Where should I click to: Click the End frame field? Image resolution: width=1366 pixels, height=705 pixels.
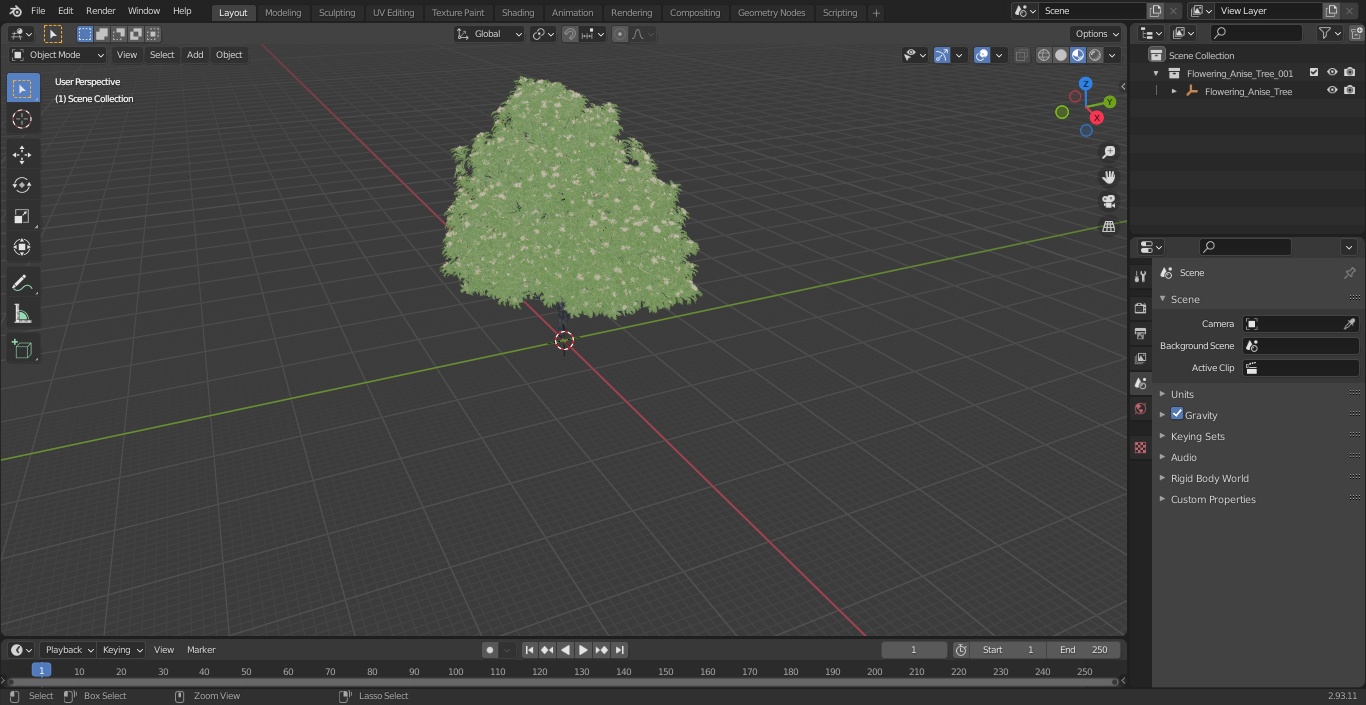click(x=1084, y=650)
